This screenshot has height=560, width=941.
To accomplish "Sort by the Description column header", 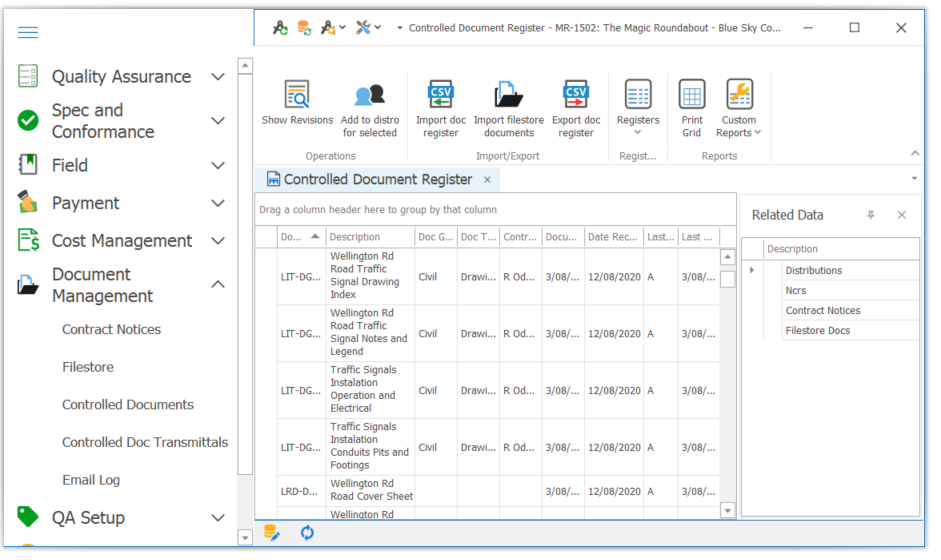I will (x=370, y=237).
